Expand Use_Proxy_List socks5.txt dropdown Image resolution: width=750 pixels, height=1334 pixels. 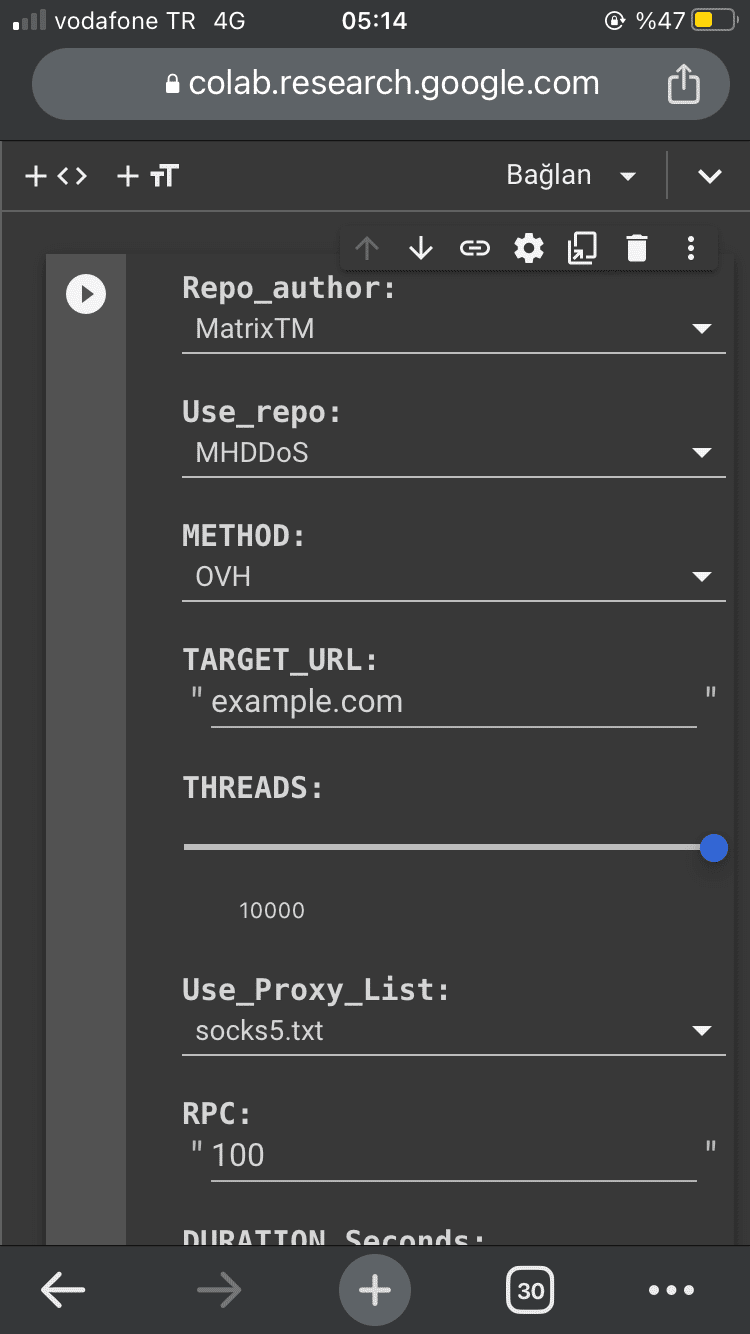(x=453, y=1031)
